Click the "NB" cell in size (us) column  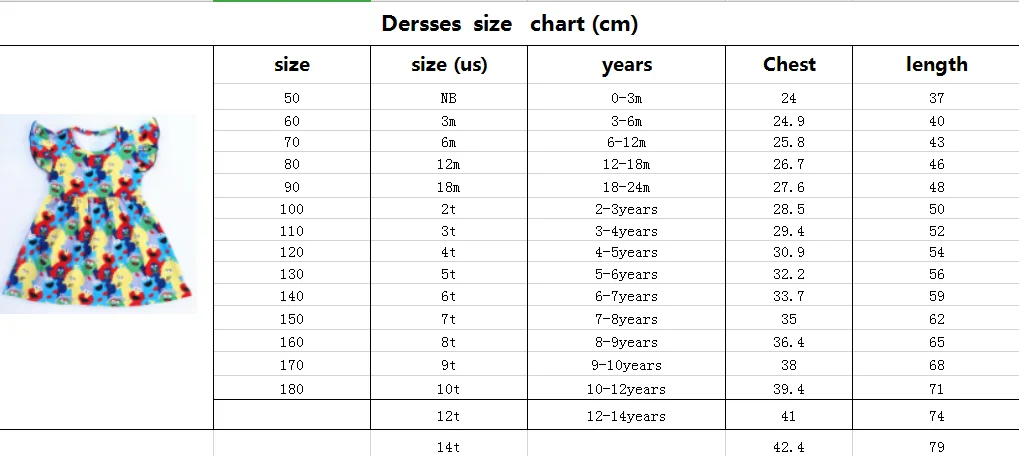point(449,99)
